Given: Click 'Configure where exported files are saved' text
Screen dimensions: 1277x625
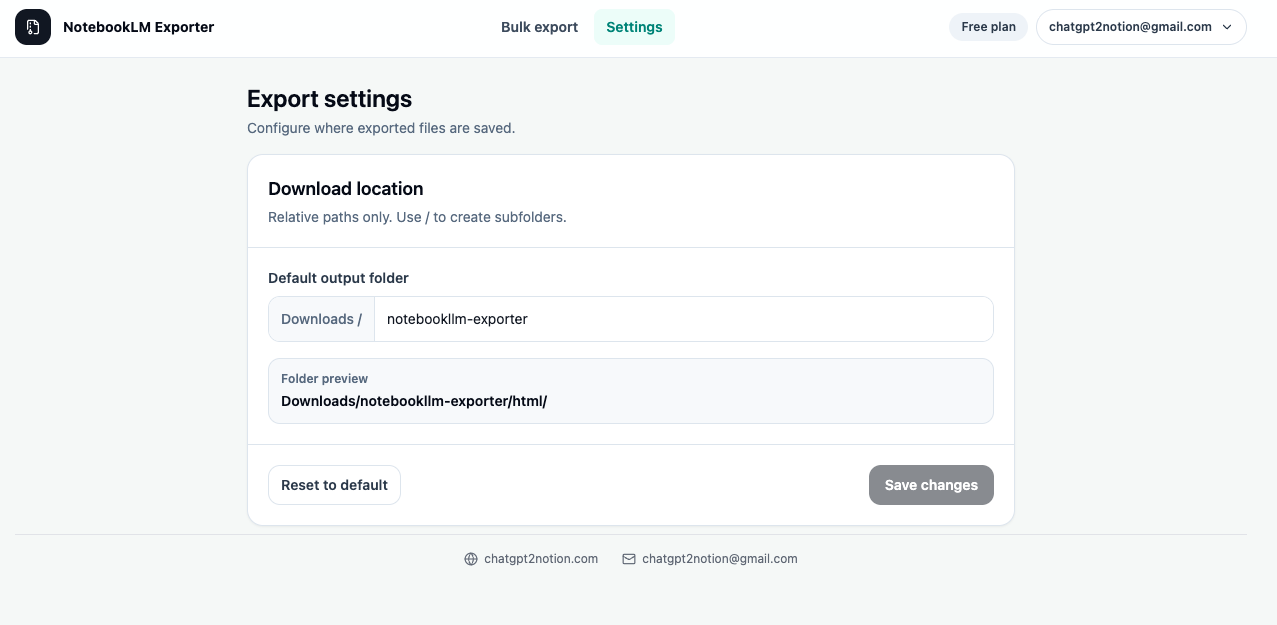Looking at the screenshot, I should pos(381,128).
